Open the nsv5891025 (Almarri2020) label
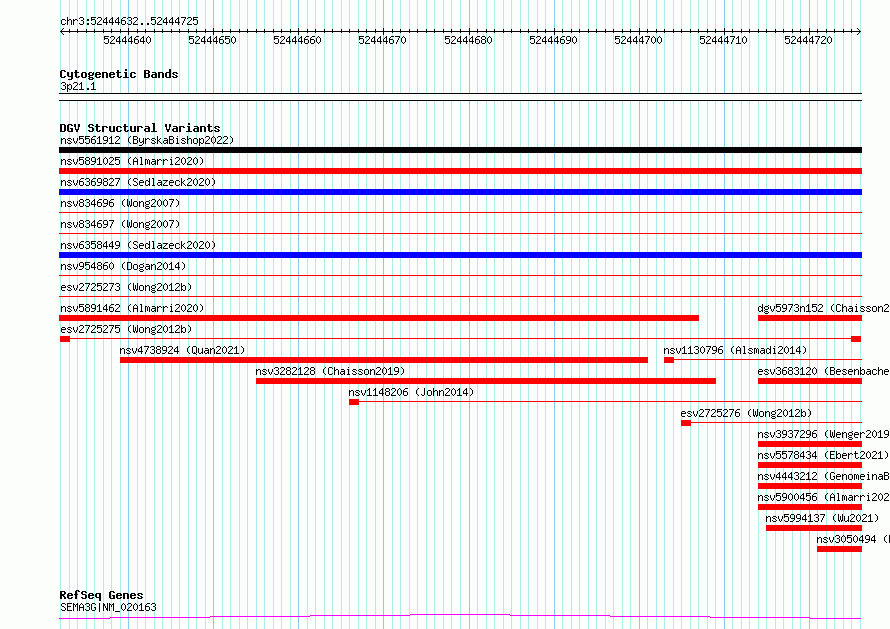 [x=132, y=161]
